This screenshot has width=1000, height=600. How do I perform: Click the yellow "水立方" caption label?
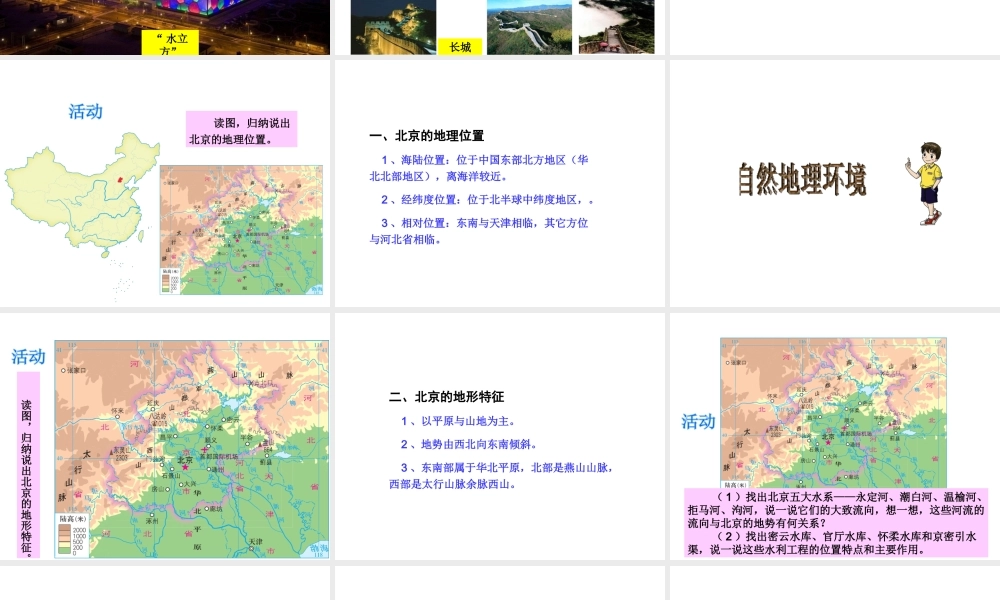170,42
